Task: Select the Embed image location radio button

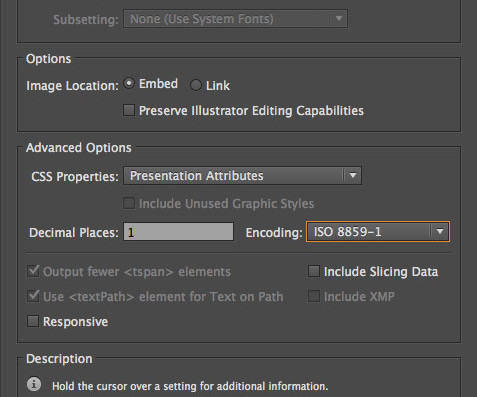Action: (x=129, y=83)
